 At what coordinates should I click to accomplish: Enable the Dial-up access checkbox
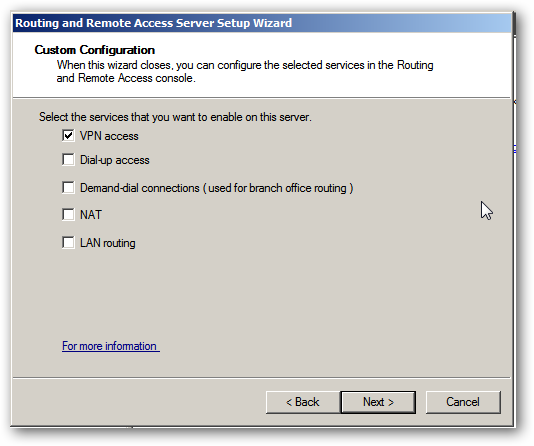(x=68, y=159)
